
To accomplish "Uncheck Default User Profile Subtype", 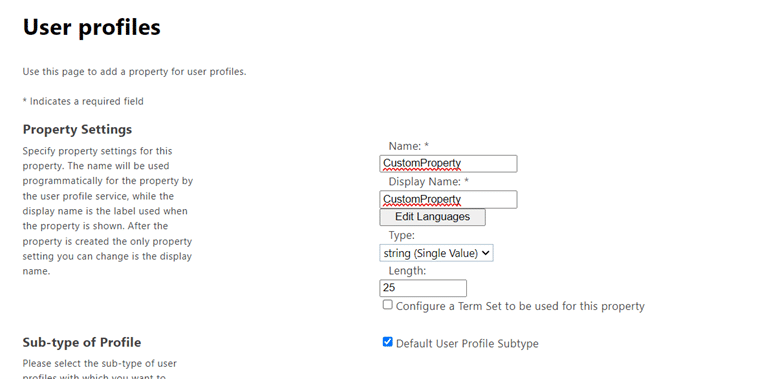I will pos(387,342).
